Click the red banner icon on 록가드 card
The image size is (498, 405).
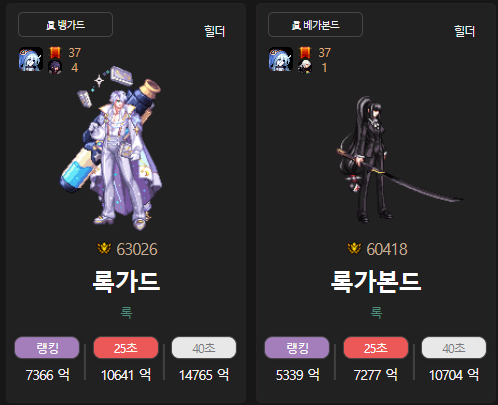[x=55, y=52]
